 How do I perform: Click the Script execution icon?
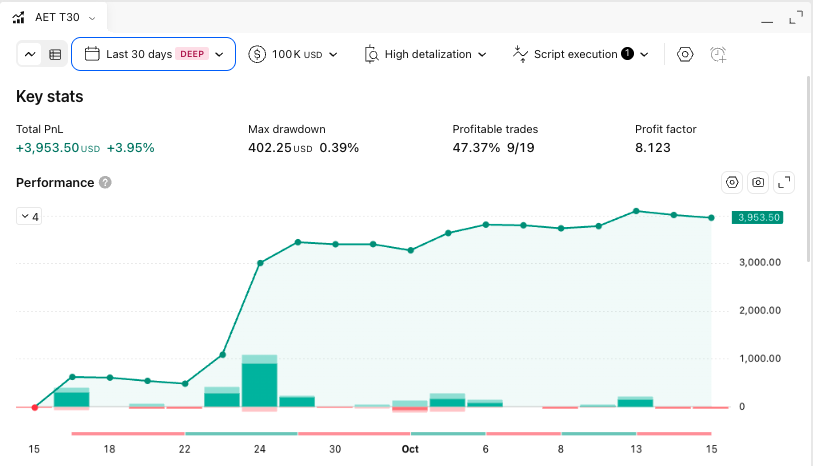pyautogui.click(x=520, y=54)
